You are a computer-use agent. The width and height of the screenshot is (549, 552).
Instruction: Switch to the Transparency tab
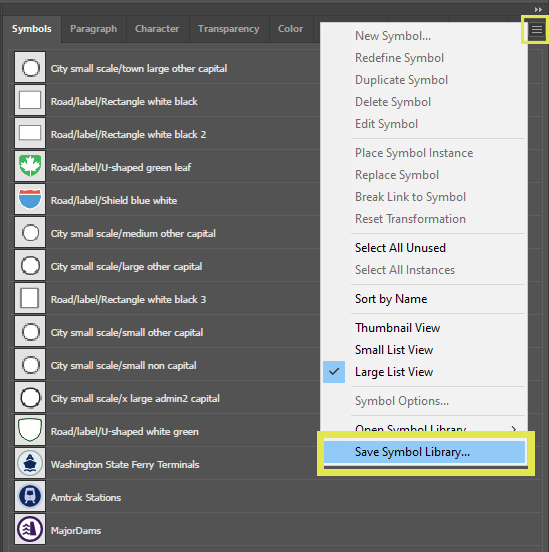click(229, 29)
